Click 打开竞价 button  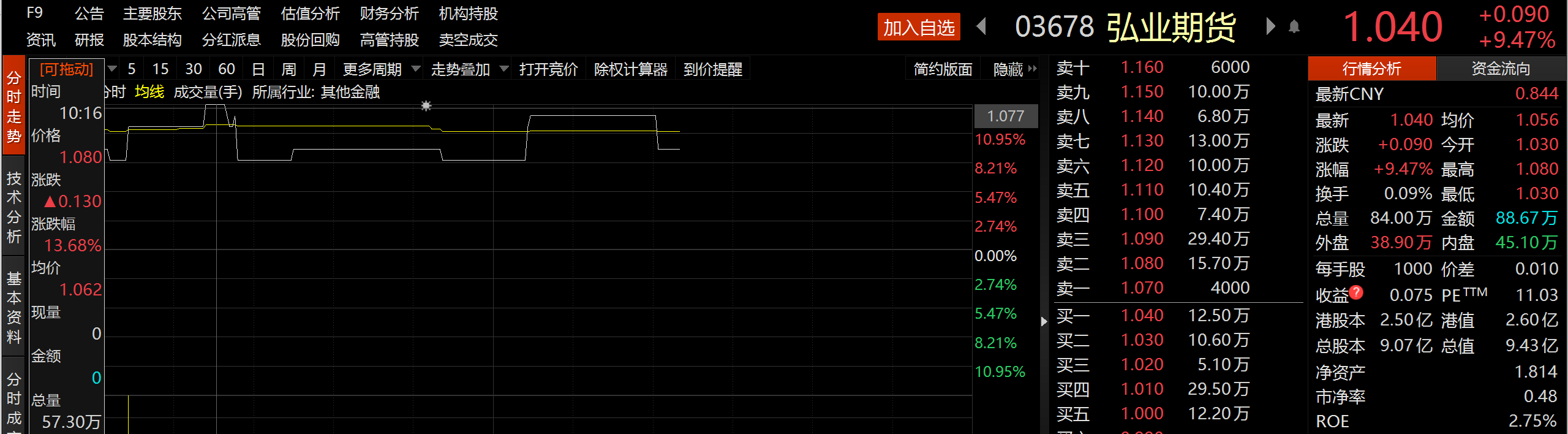549,69
